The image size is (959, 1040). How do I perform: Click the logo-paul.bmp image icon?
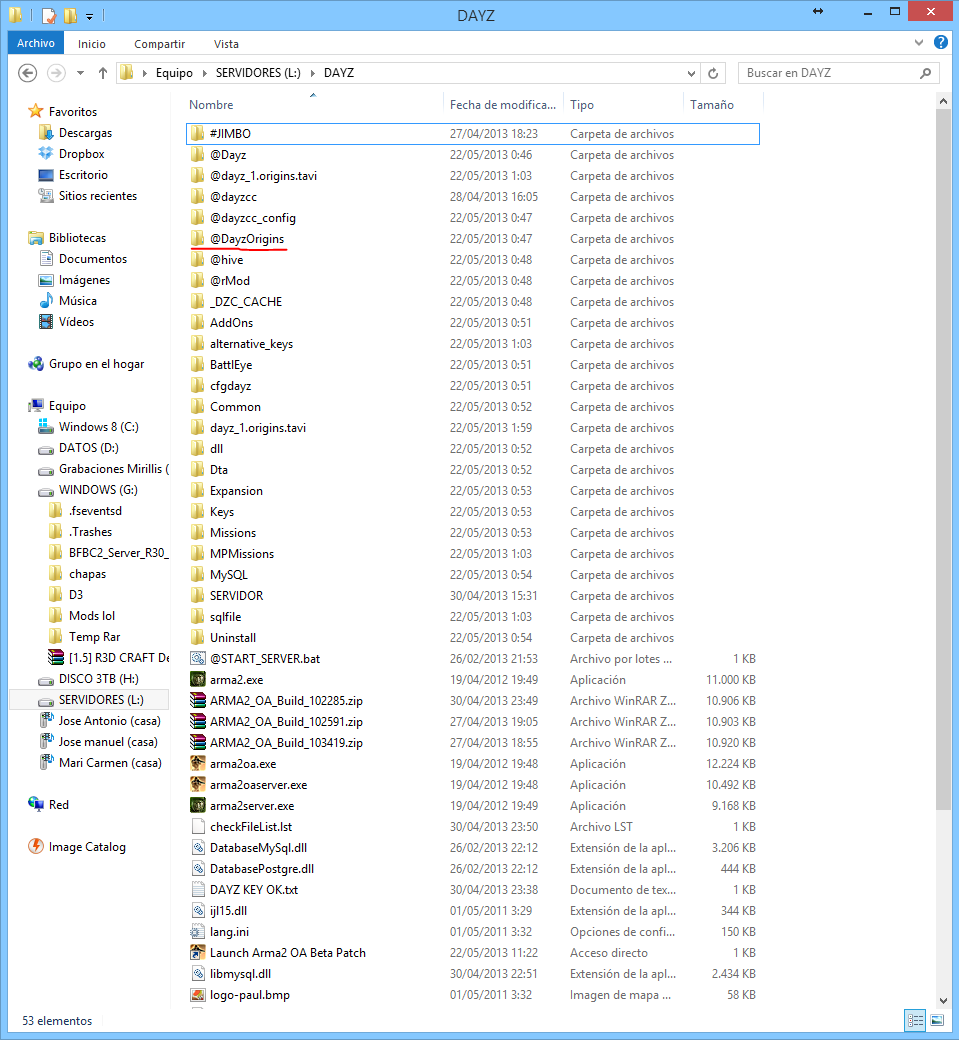198,994
